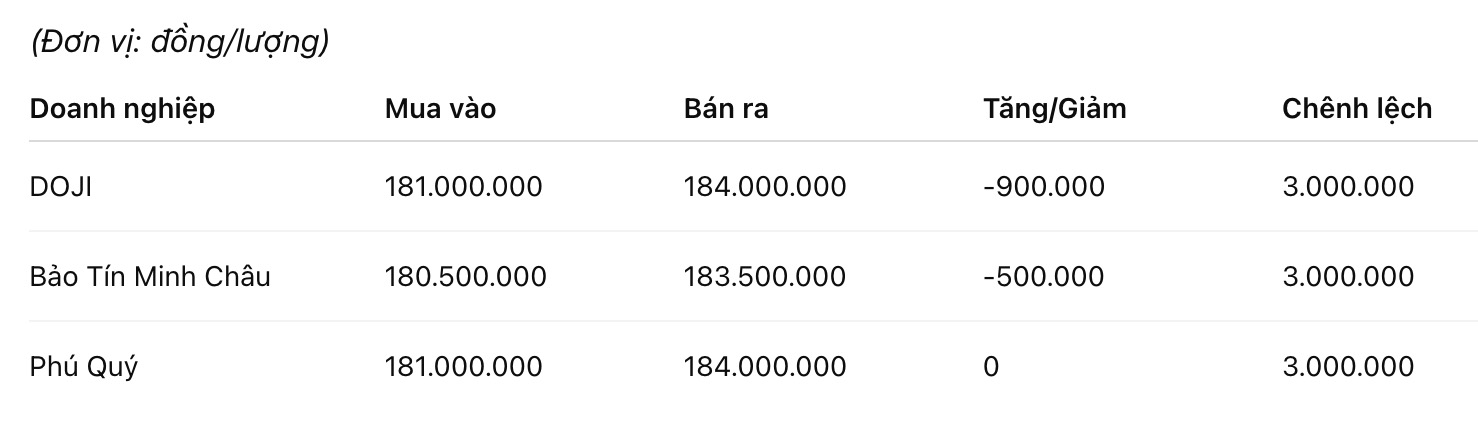Click Phú Quý's Bán ra price 184.000.000
The height and width of the screenshot is (448, 1478).
pyautogui.click(x=764, y=366)
